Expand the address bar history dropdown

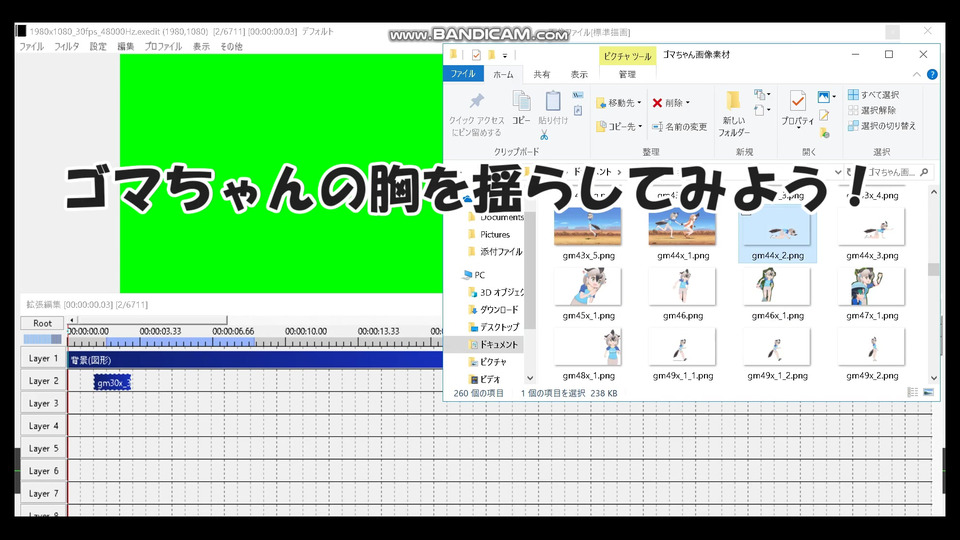[x=838, y=172]
